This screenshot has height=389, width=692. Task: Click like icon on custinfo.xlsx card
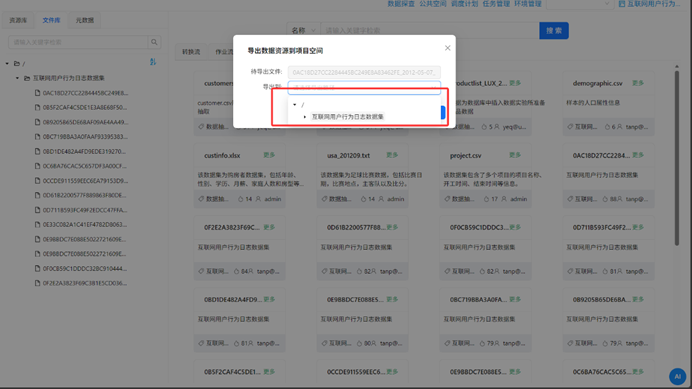pos(241,199)
